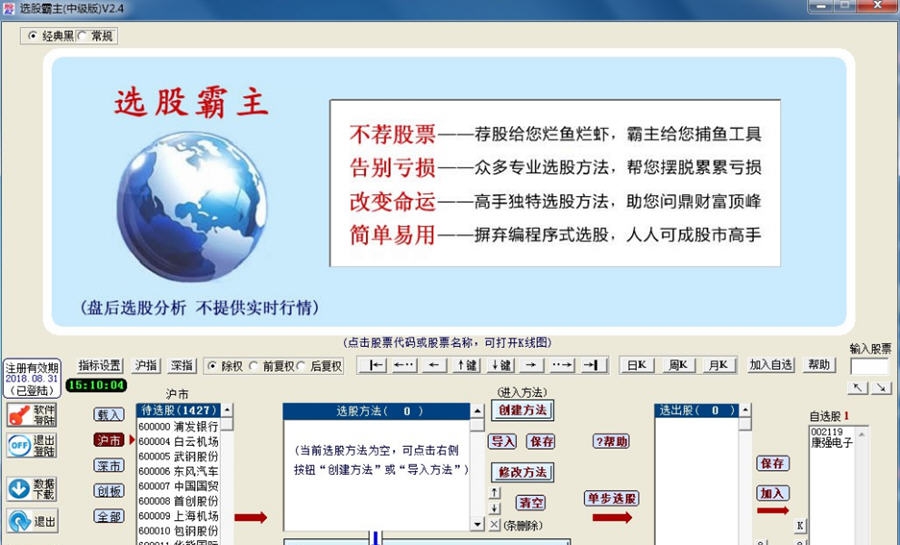Jump to last stock navigation button

591,365
